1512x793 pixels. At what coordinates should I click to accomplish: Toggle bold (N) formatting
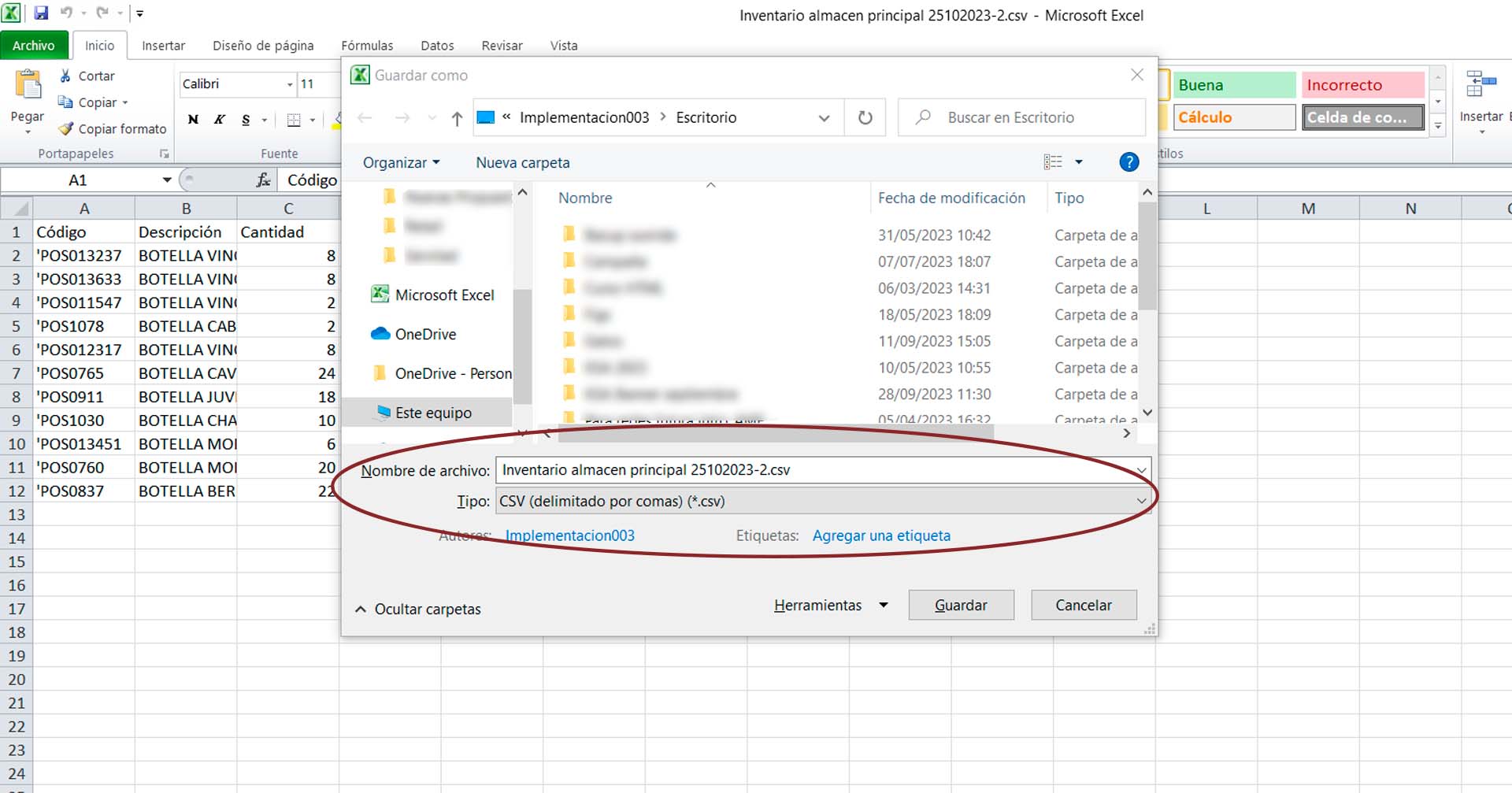point(193,120)
